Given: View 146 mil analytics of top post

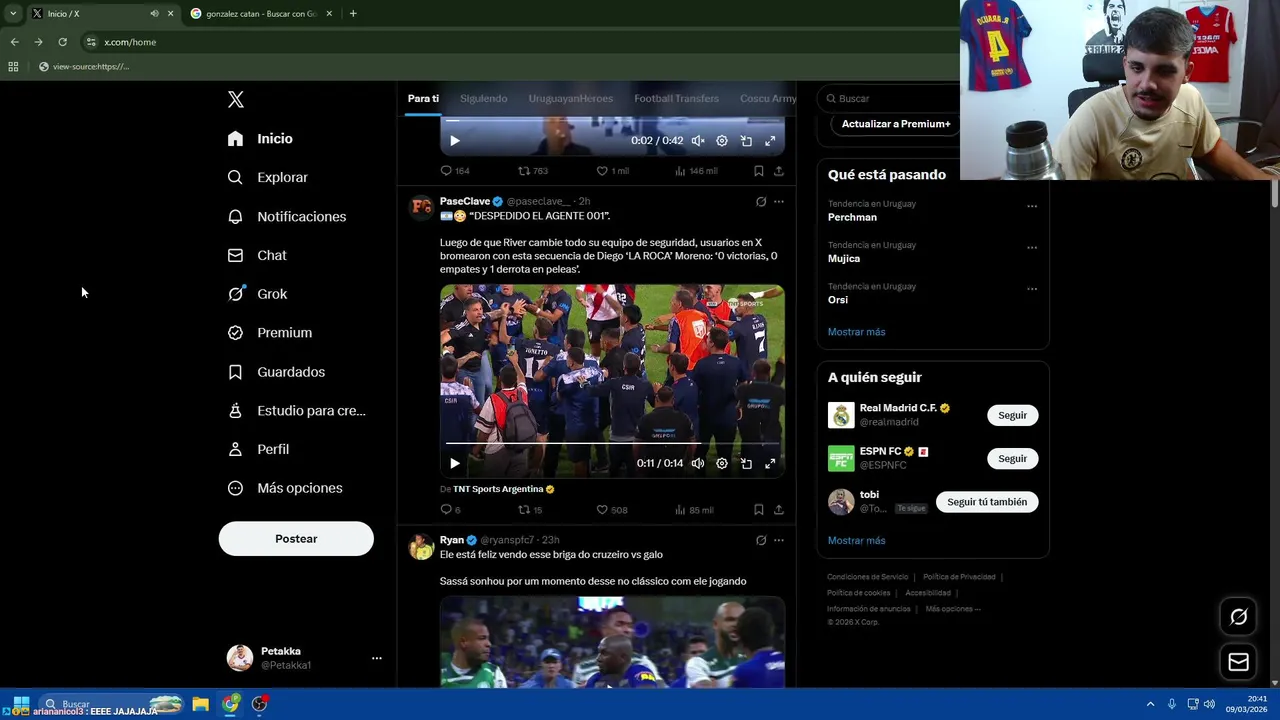Looking at the screenshot, I should pyautogui.click(x=696, y=171).
